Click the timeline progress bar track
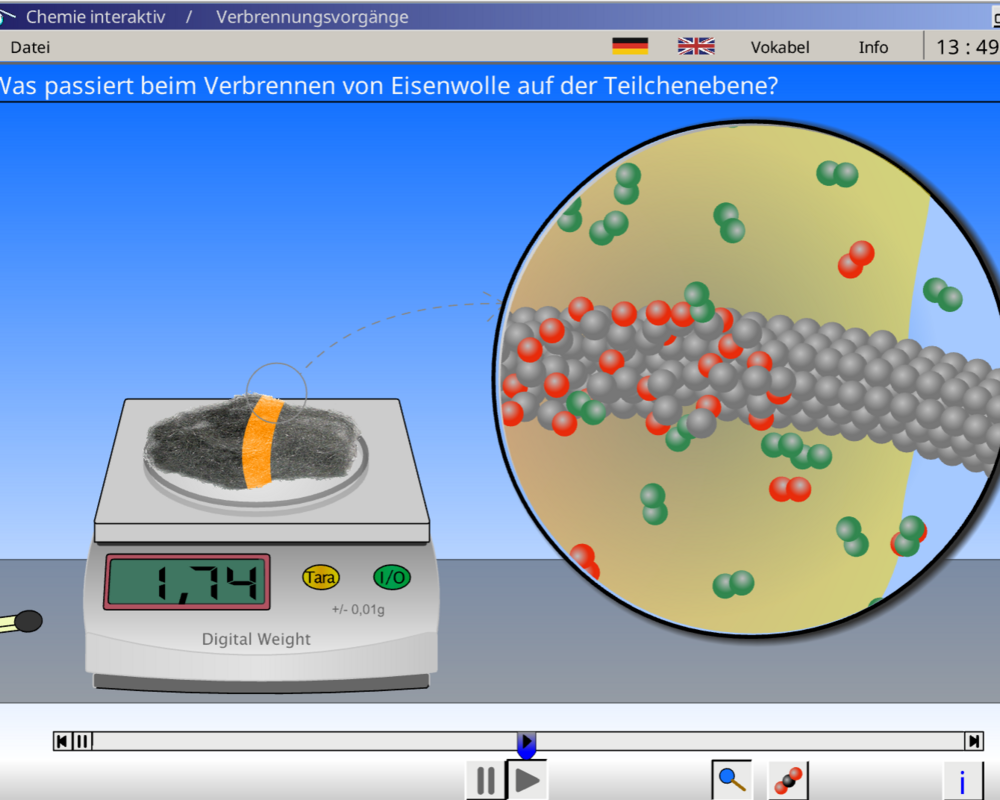 (x=300, y=741)
